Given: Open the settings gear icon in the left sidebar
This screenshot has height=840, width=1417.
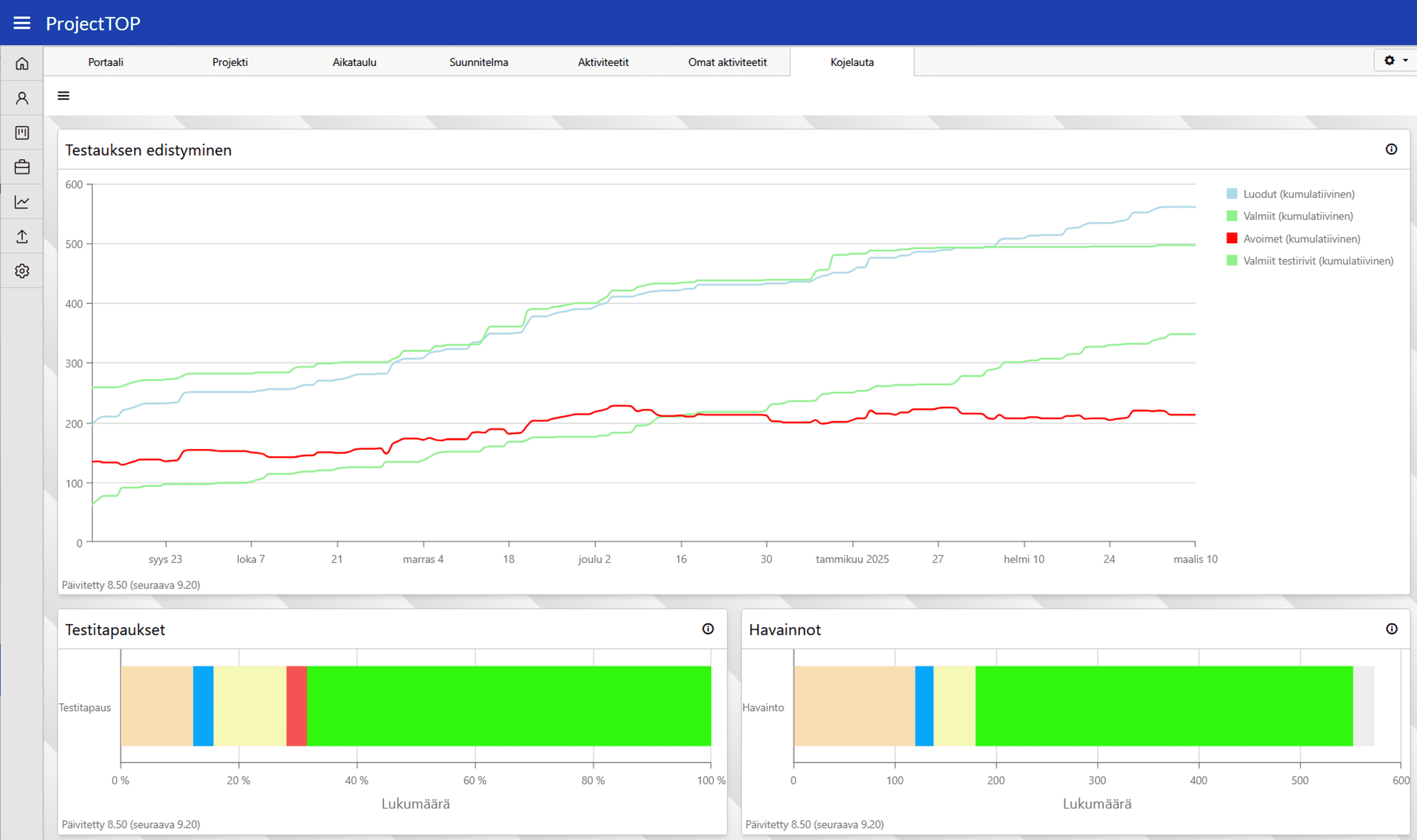Looking at the screenshot, I should [x=22, y=271].
